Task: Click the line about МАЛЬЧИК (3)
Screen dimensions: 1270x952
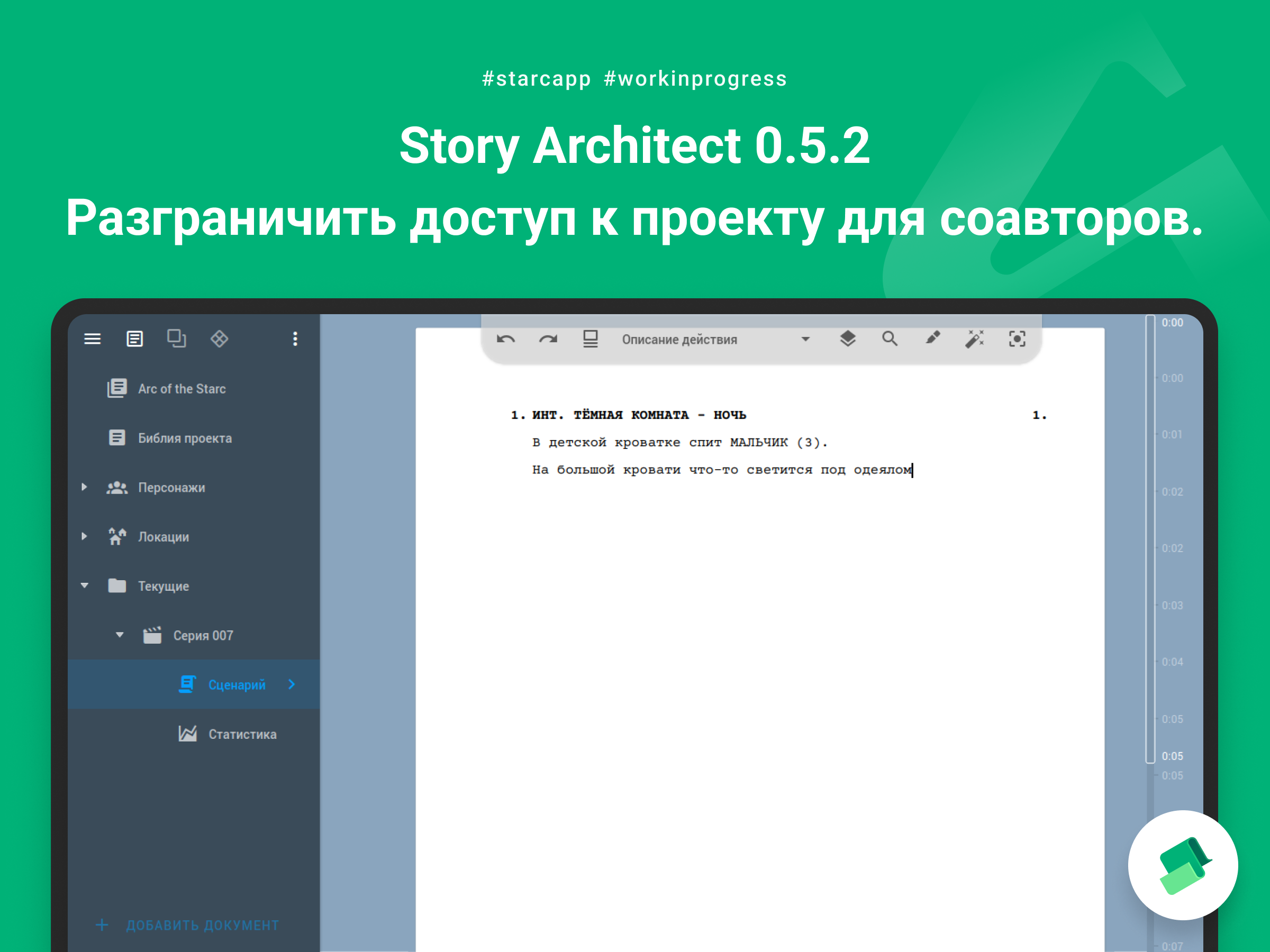Action: [x=680, y=443]
